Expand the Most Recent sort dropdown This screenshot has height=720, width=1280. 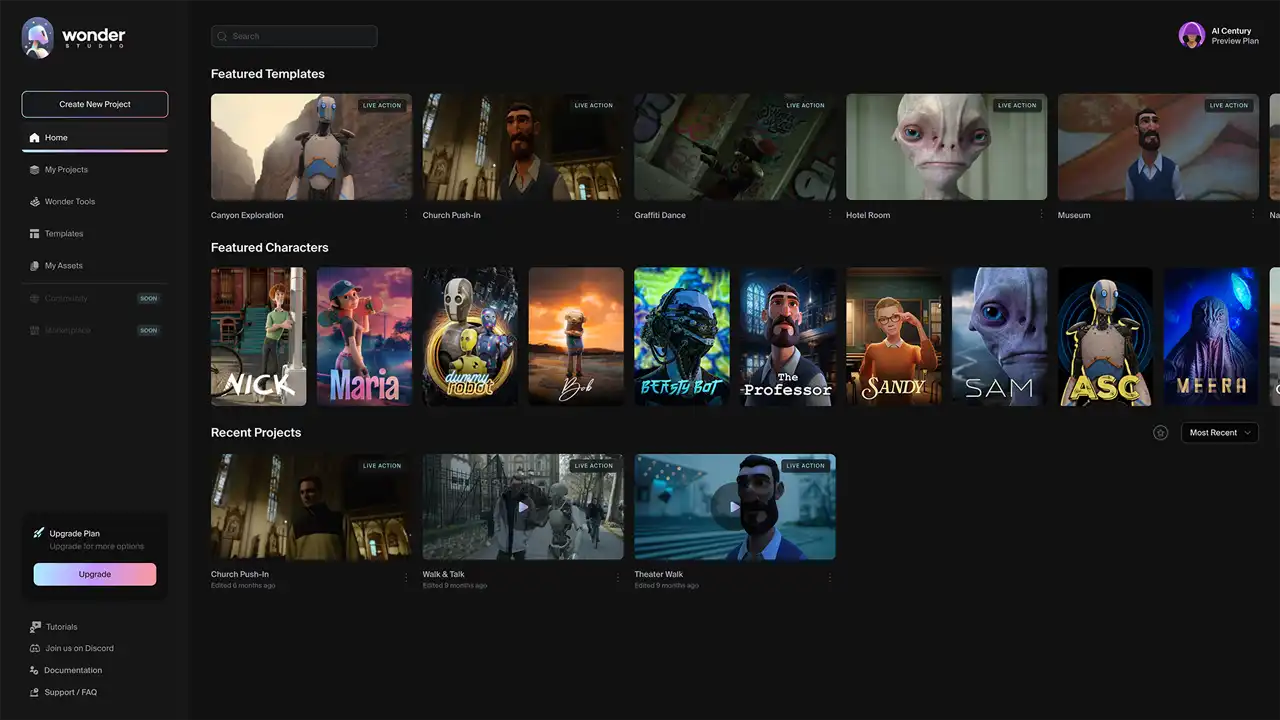[1219, 433]
